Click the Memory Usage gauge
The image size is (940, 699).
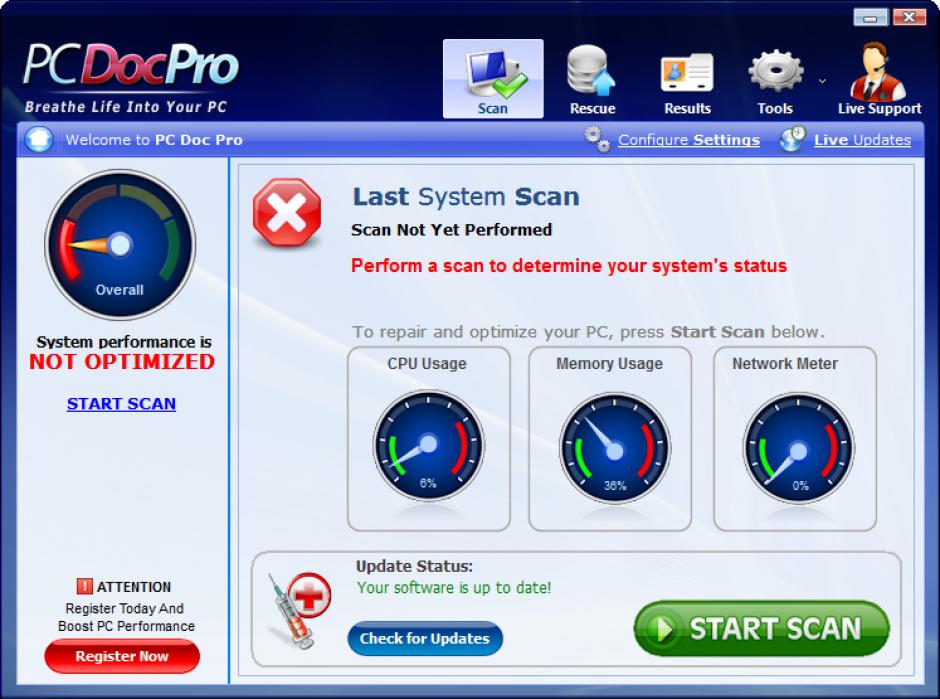[614, 448]
